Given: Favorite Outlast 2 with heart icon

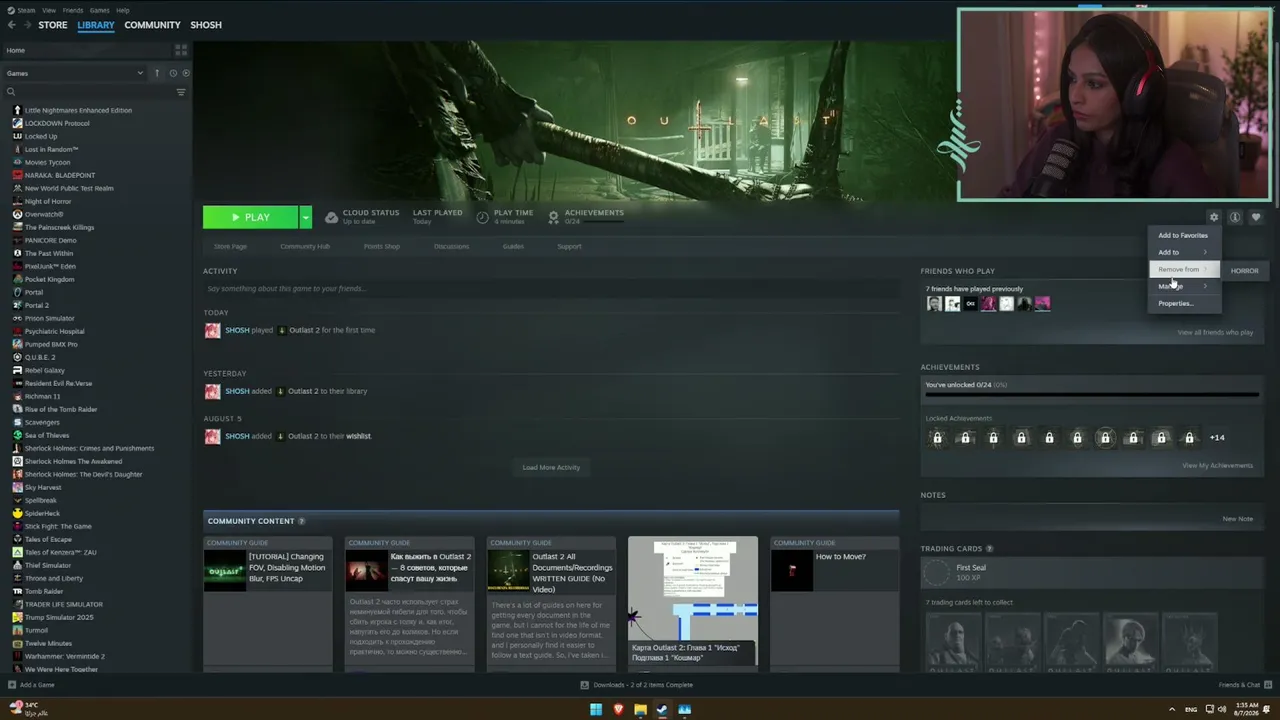Looking at the screenshot, I should tap(1256, 218).
